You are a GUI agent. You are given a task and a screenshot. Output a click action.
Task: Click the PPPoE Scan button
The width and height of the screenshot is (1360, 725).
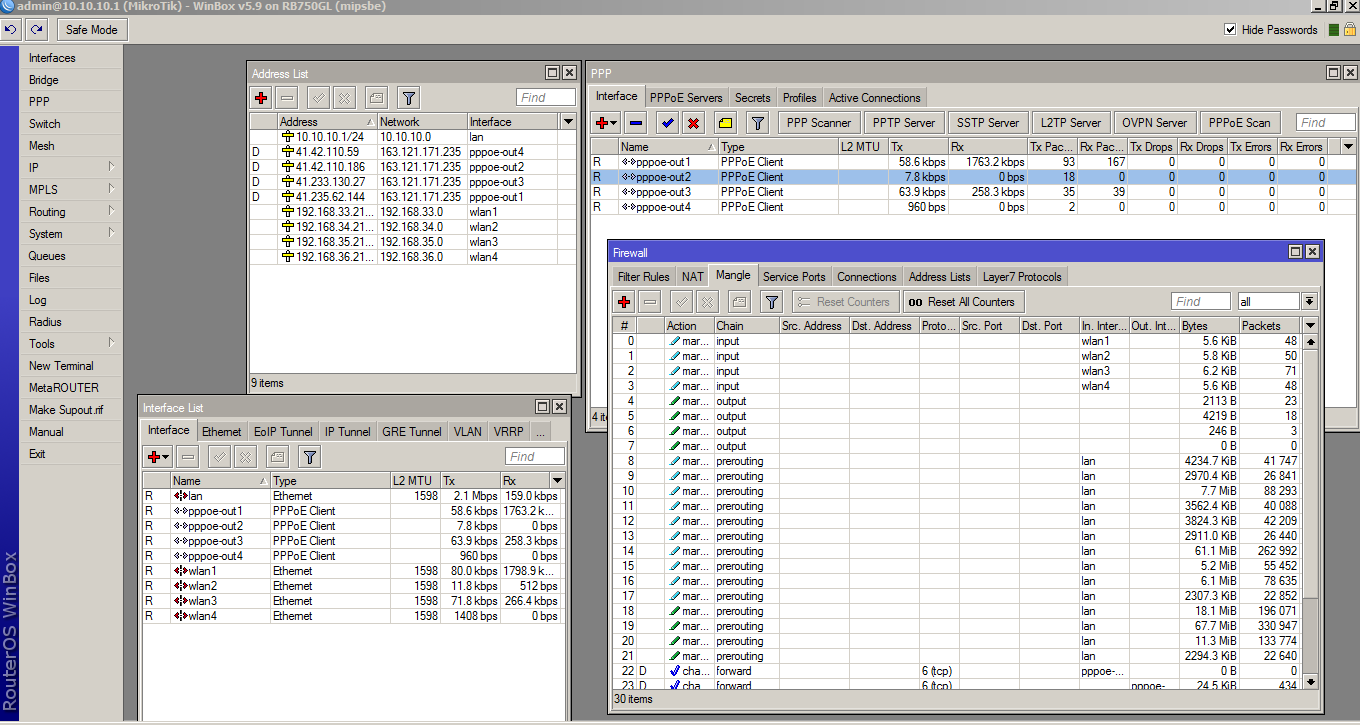tap(1239, 122)
